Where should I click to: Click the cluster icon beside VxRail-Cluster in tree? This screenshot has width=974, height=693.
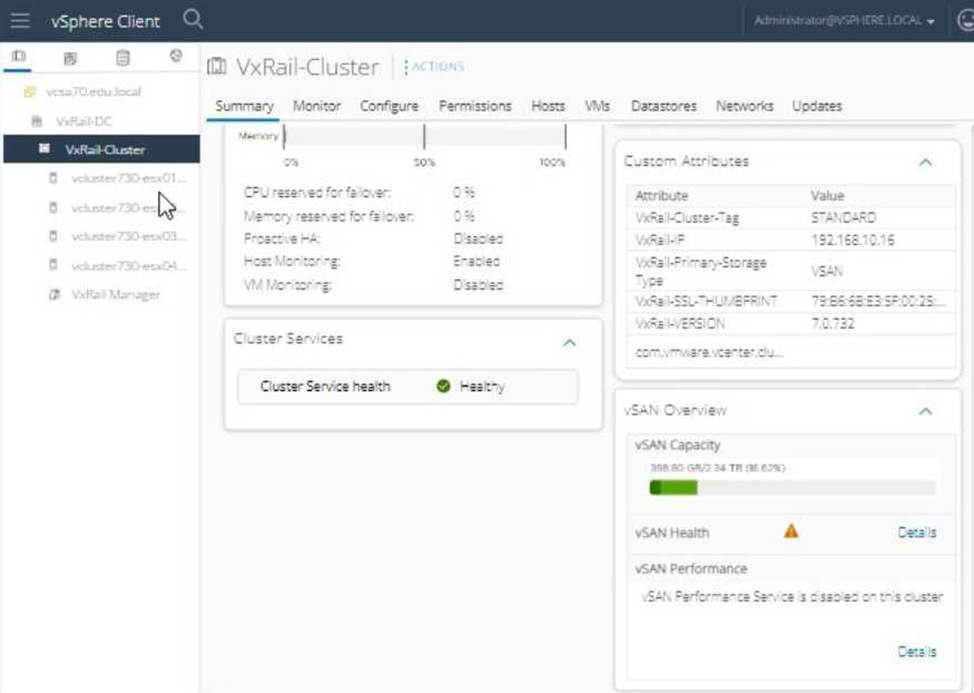point(44,149)
